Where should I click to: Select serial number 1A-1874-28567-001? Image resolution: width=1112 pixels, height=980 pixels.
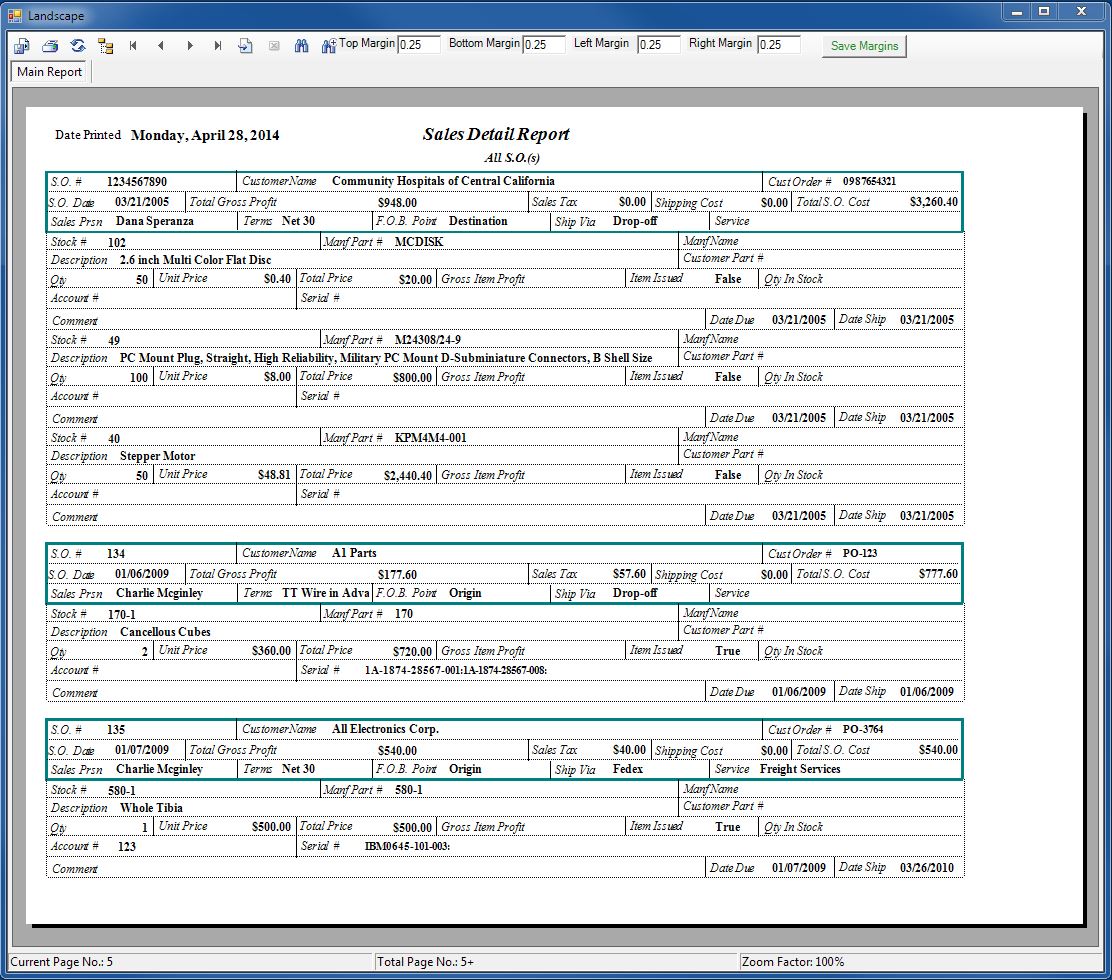413,670
